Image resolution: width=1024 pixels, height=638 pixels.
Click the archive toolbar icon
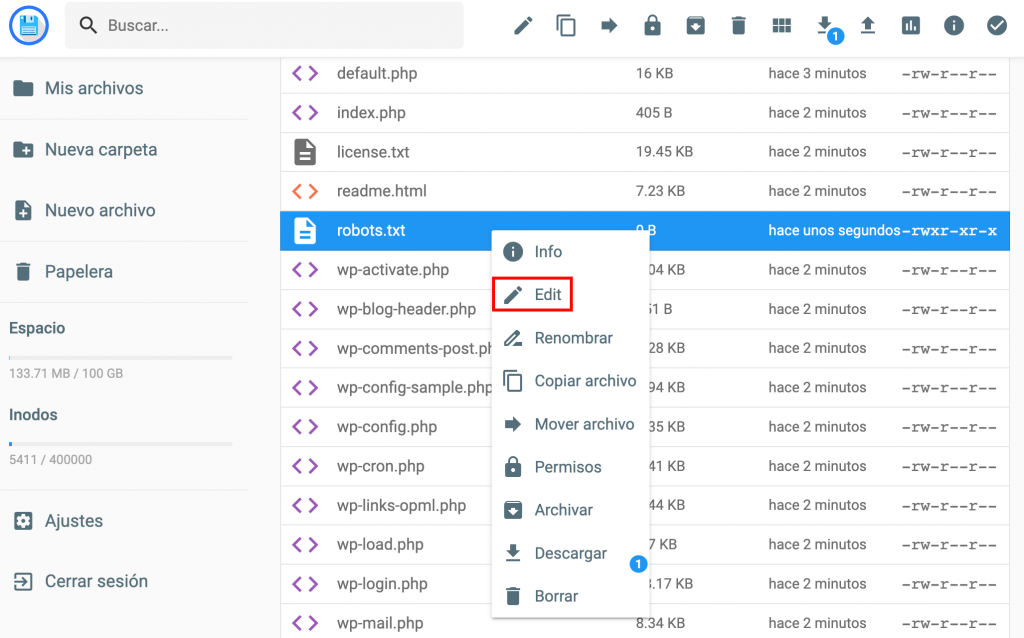click(x=695, y=25)
